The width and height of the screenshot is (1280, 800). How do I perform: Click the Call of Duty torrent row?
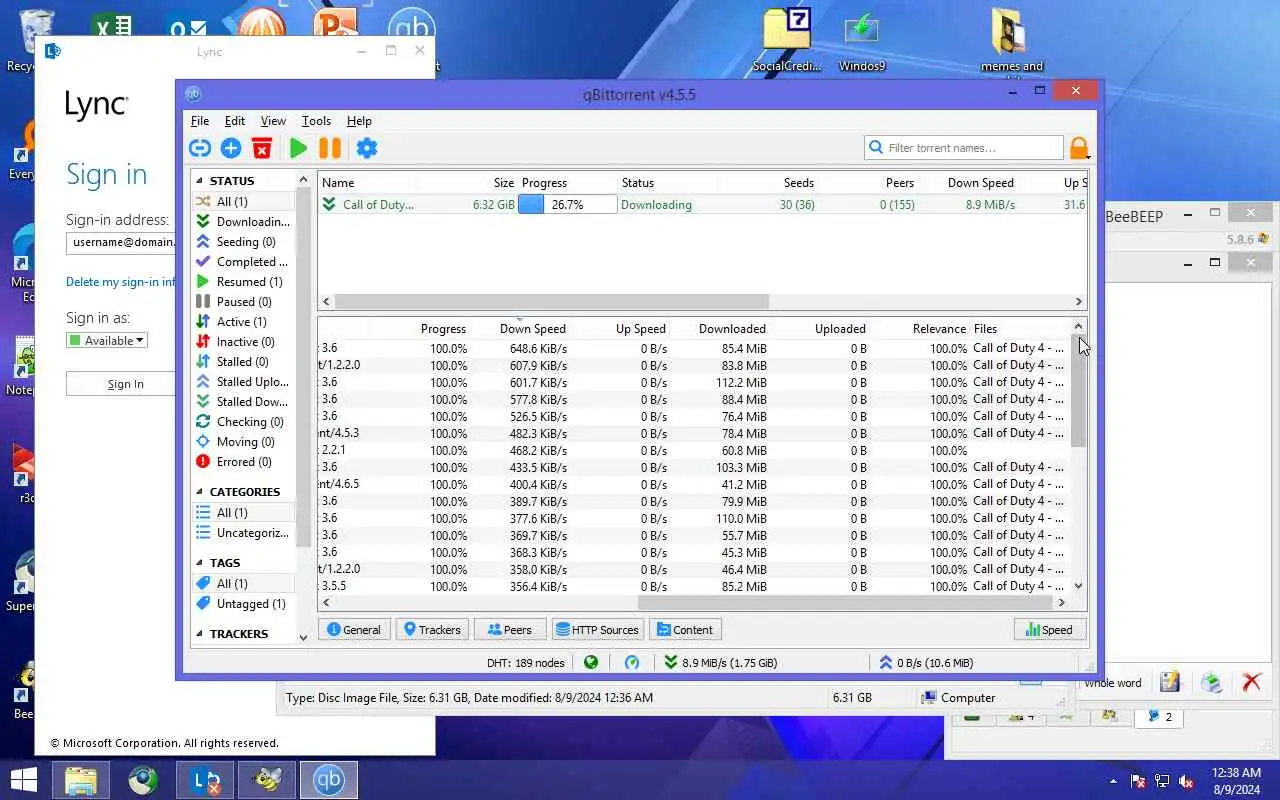(x=702, y=205)
